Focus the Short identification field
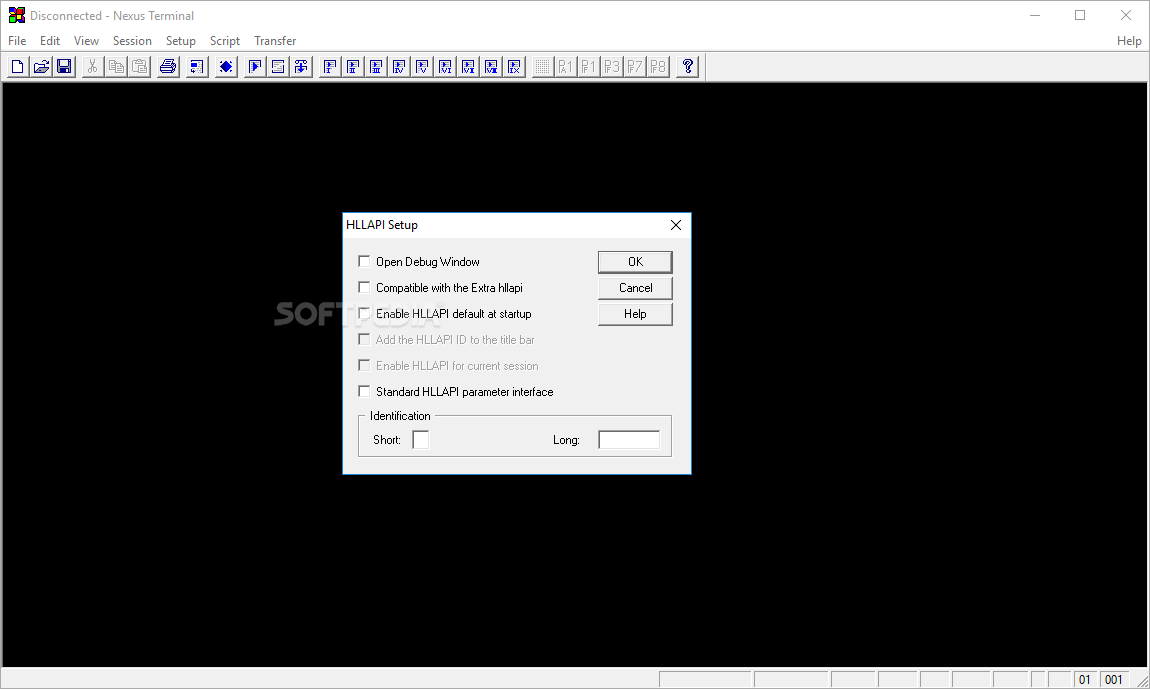Screen dimensions: 1150x689 pyautogui.click(x=421, y=440)
